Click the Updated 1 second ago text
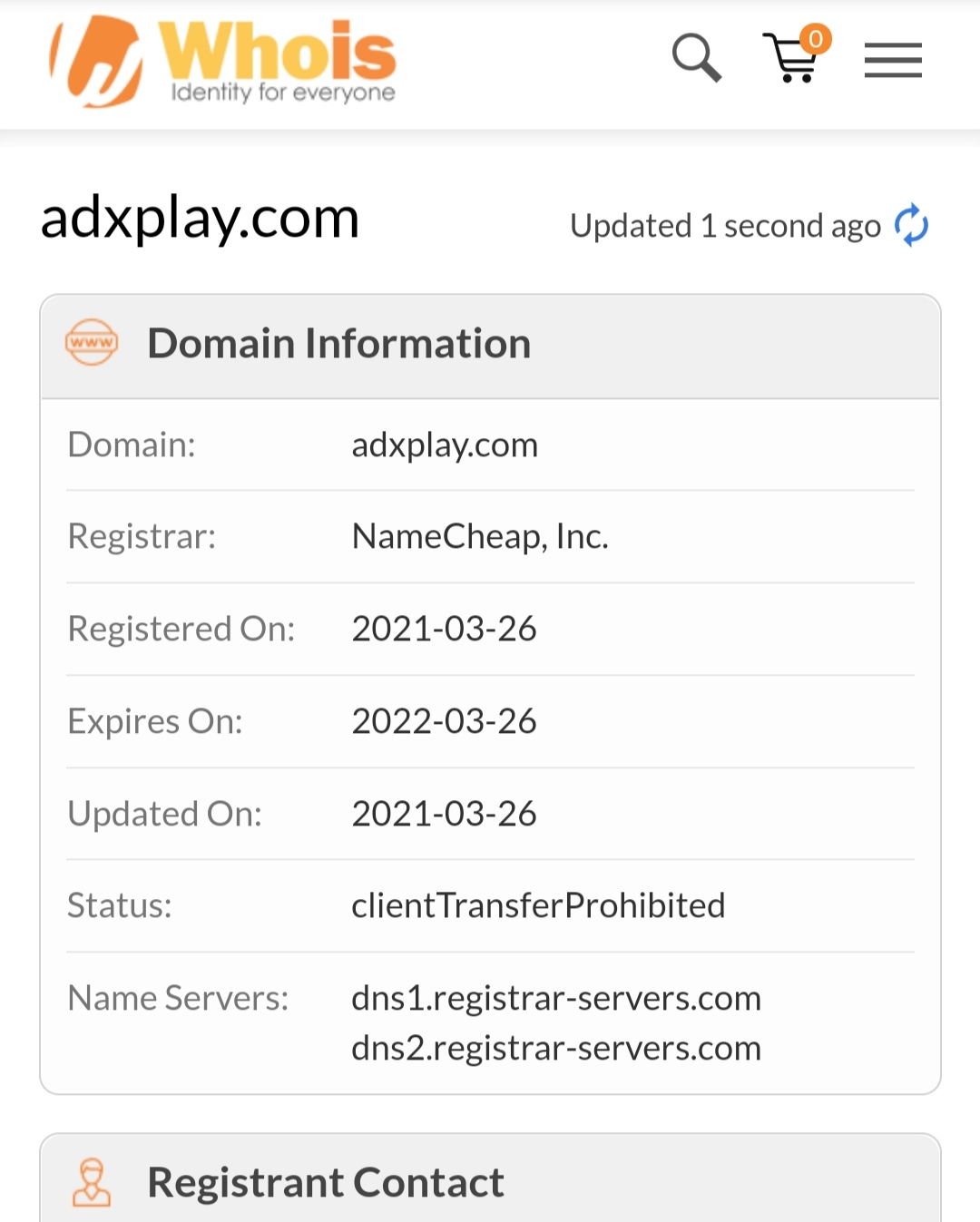980x1222 pixels. (725, 226)
